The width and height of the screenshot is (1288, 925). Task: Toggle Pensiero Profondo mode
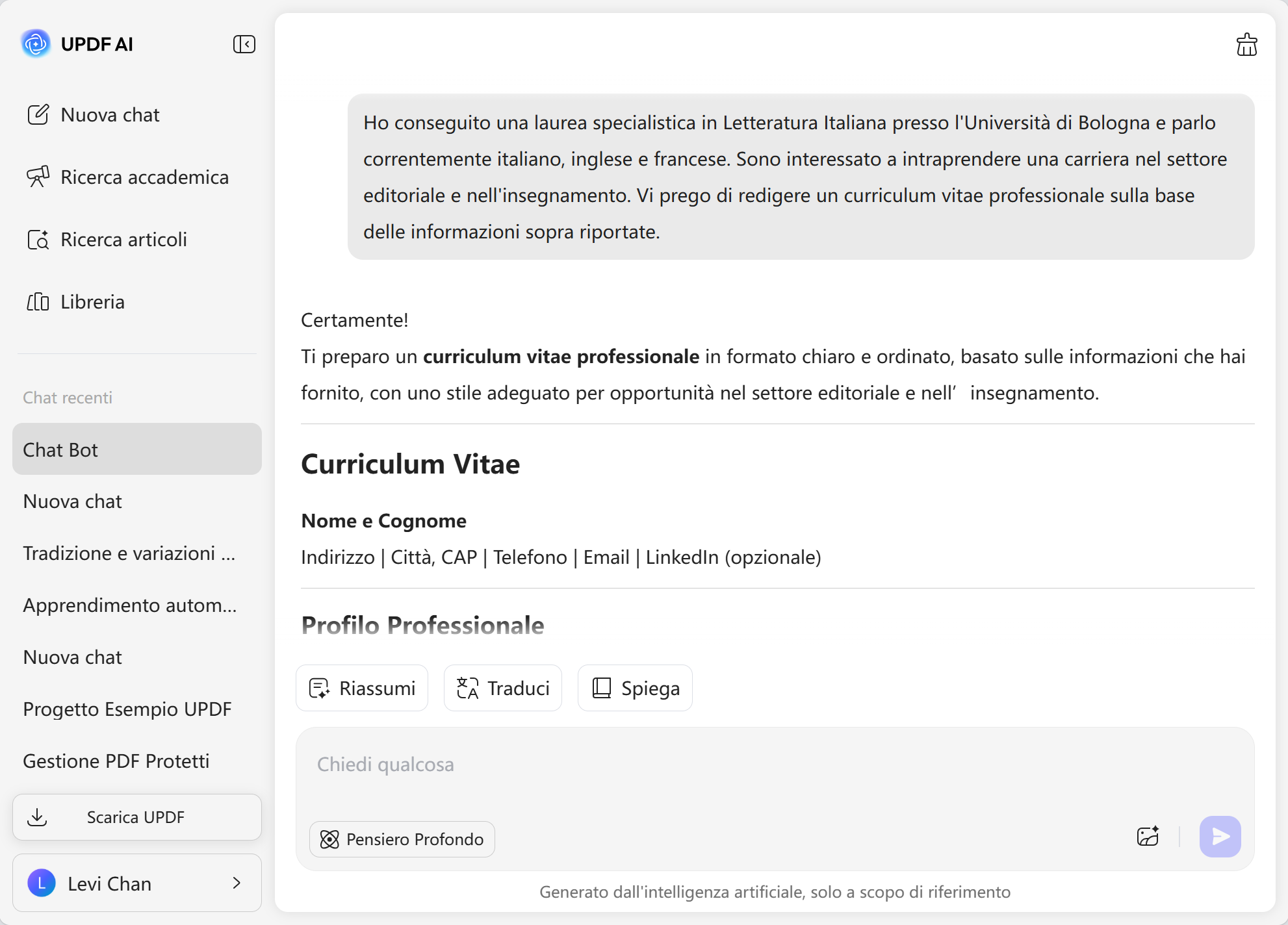pos(402,839)
